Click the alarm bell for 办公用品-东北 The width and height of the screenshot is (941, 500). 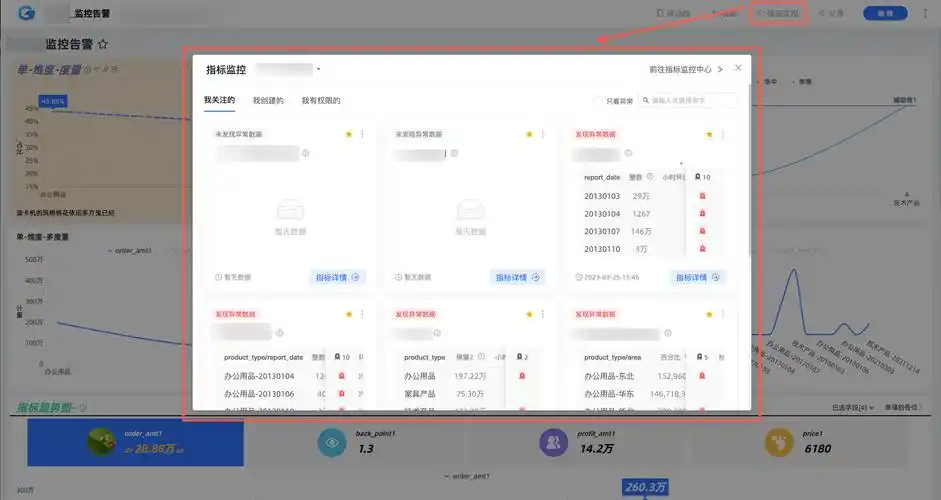coord(702,376)
